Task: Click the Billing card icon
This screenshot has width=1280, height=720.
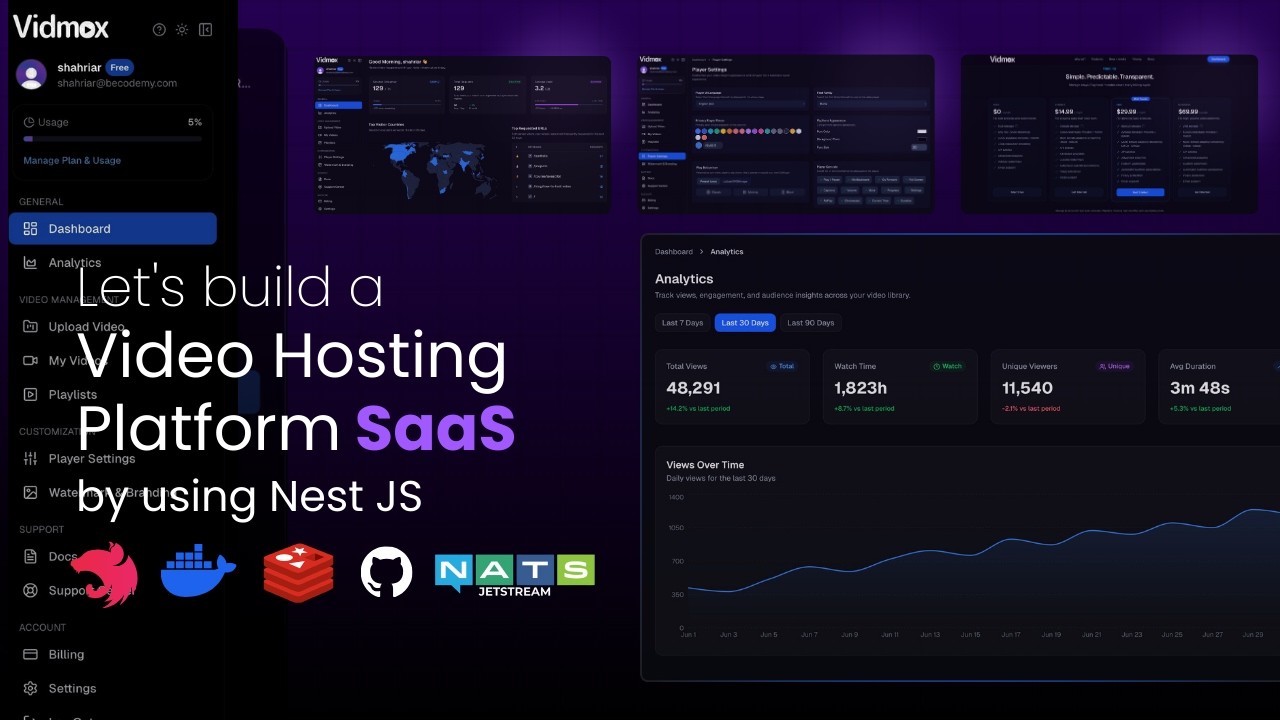Action: click(30, 654)
